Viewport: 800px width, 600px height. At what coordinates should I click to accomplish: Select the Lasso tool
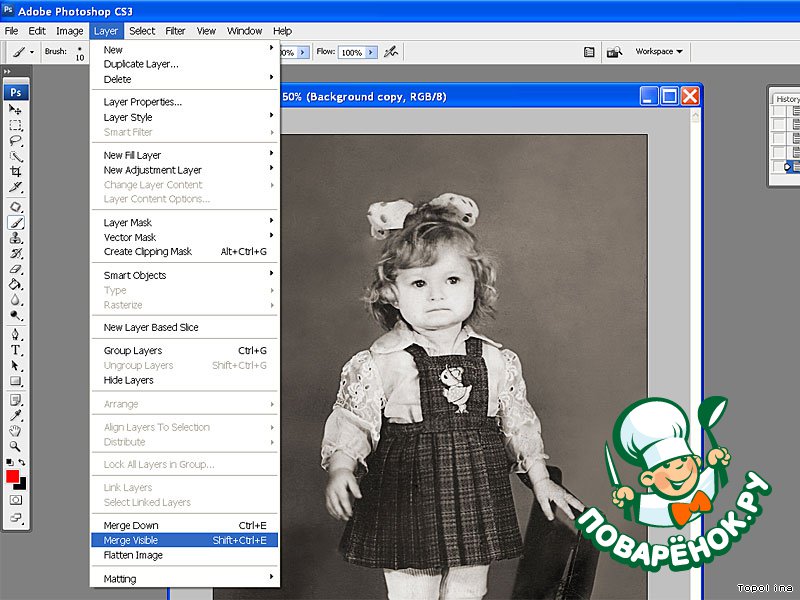[x=16, y=141]
